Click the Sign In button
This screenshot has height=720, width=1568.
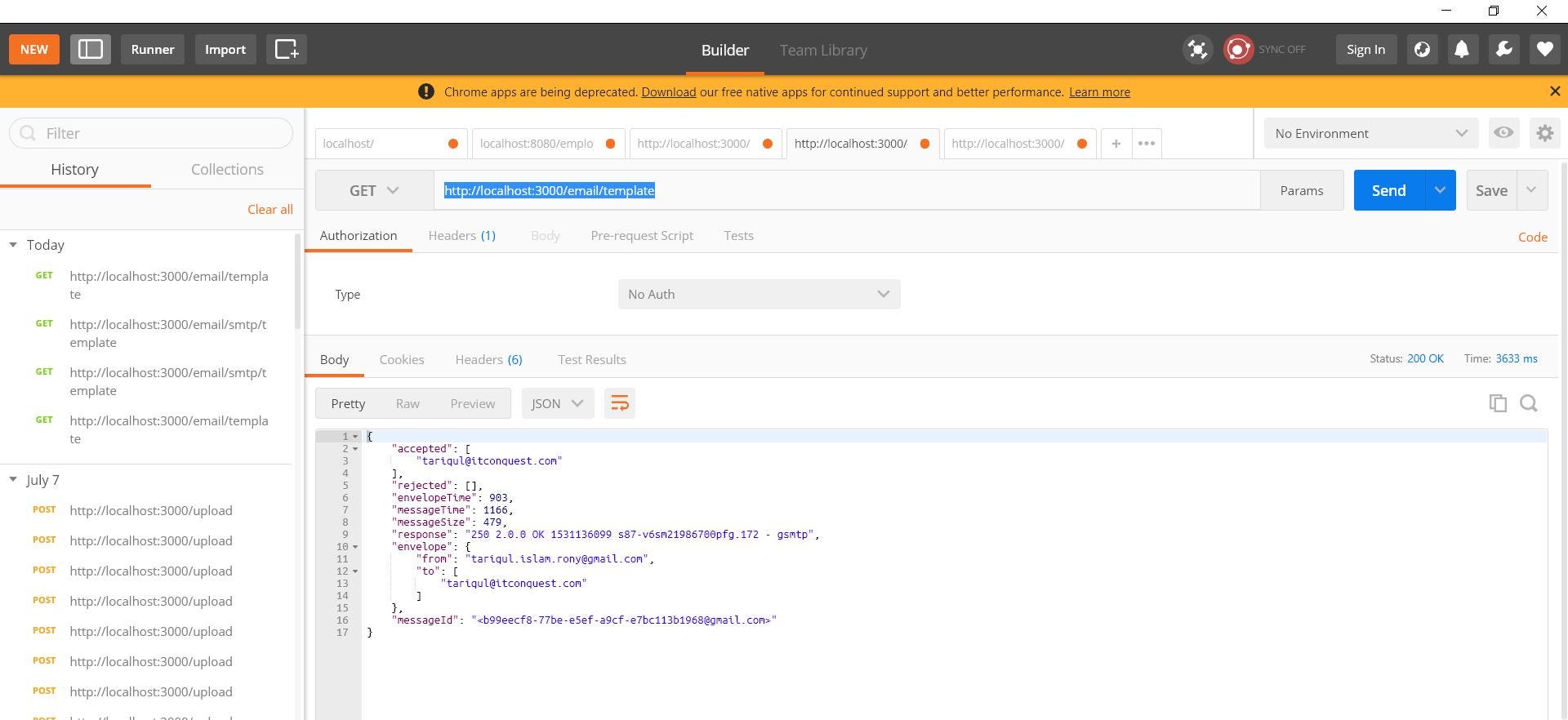pyautogui.click(x=1365, y=49)
